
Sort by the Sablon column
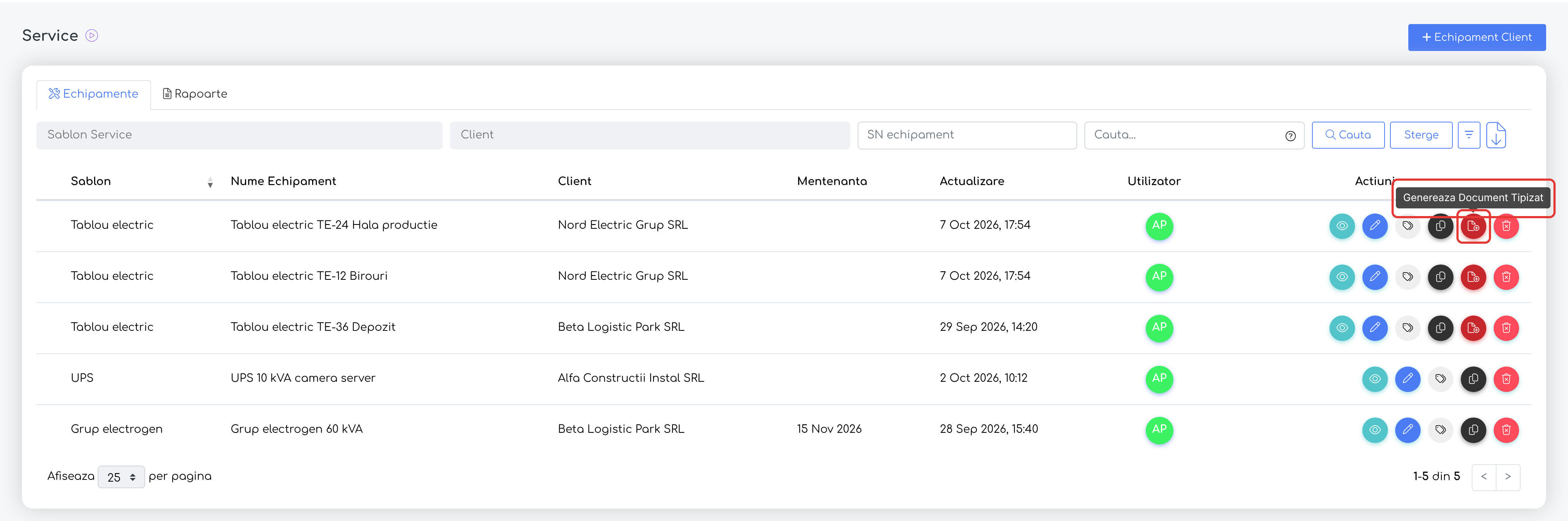210,183
